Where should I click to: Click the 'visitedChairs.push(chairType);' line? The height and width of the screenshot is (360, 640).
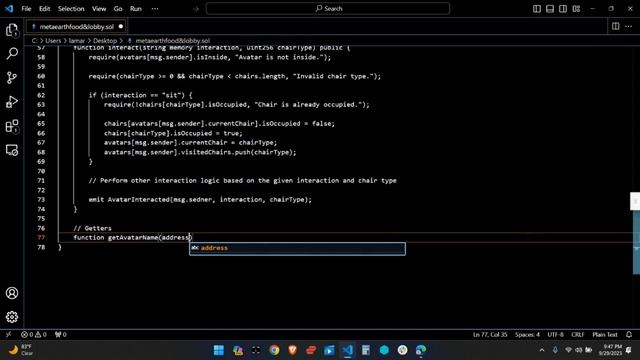point(200,152)
